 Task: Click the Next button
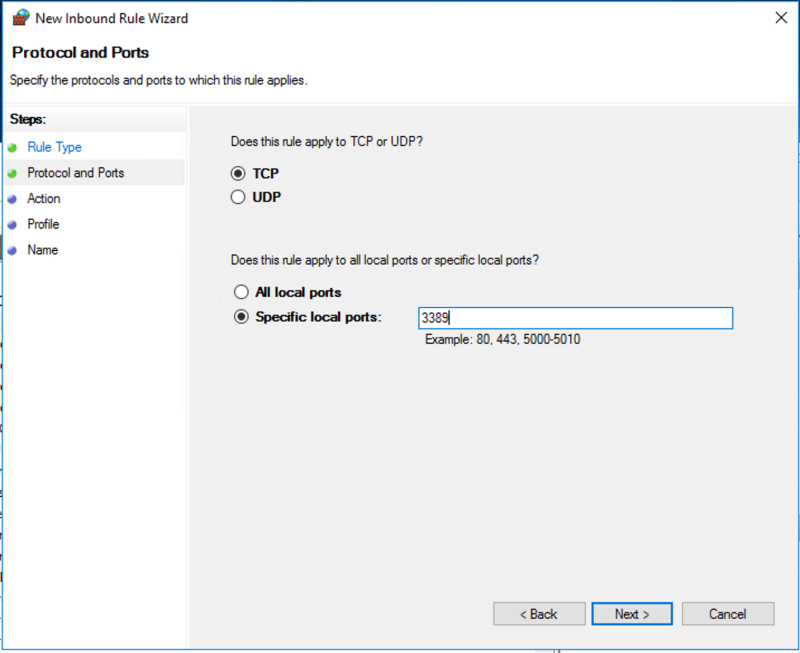click(632, 614)
